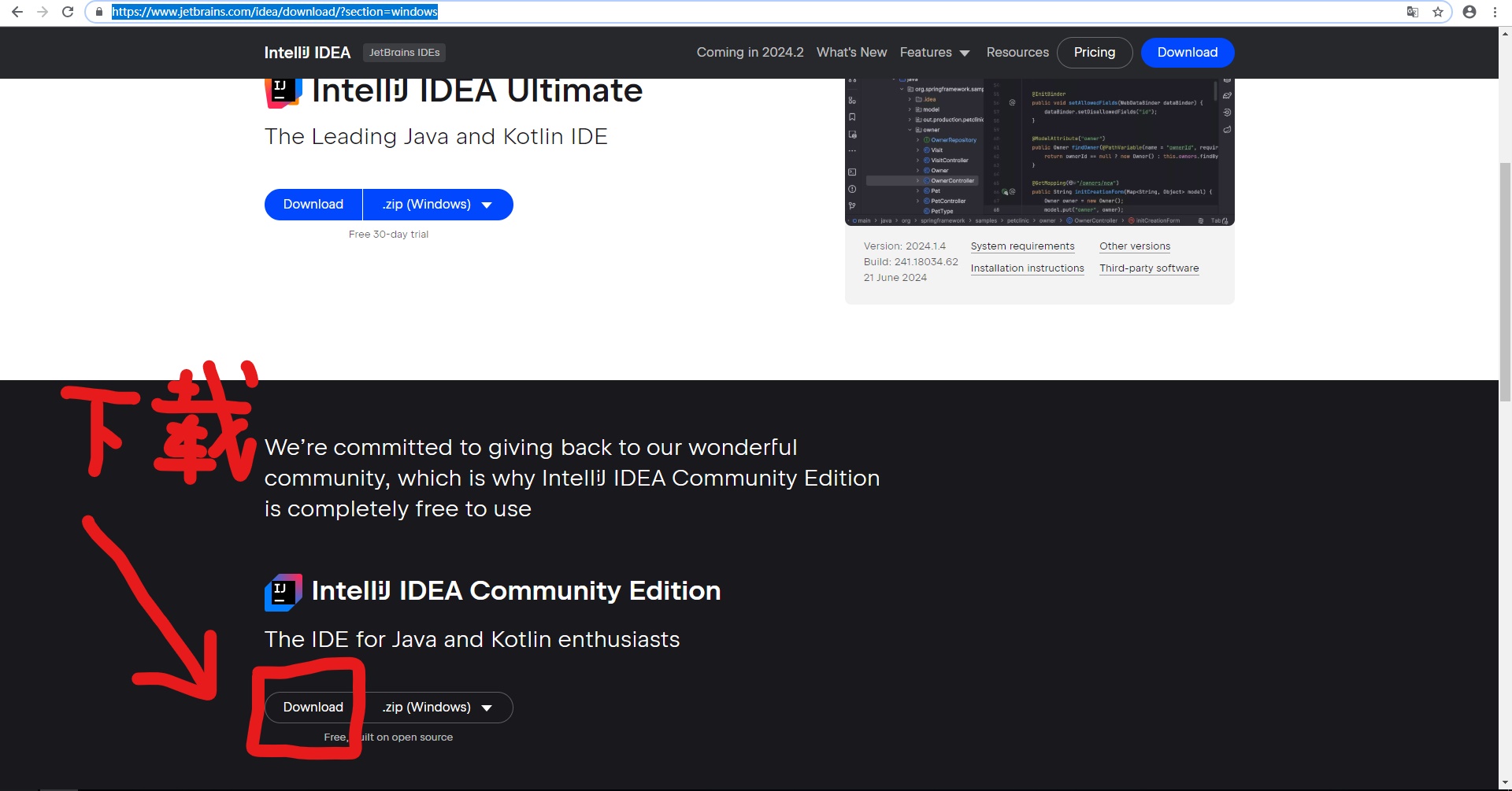Open the Resources menu item
The width and height of the screenshot is (1512, 791).
coord(1017,52)
